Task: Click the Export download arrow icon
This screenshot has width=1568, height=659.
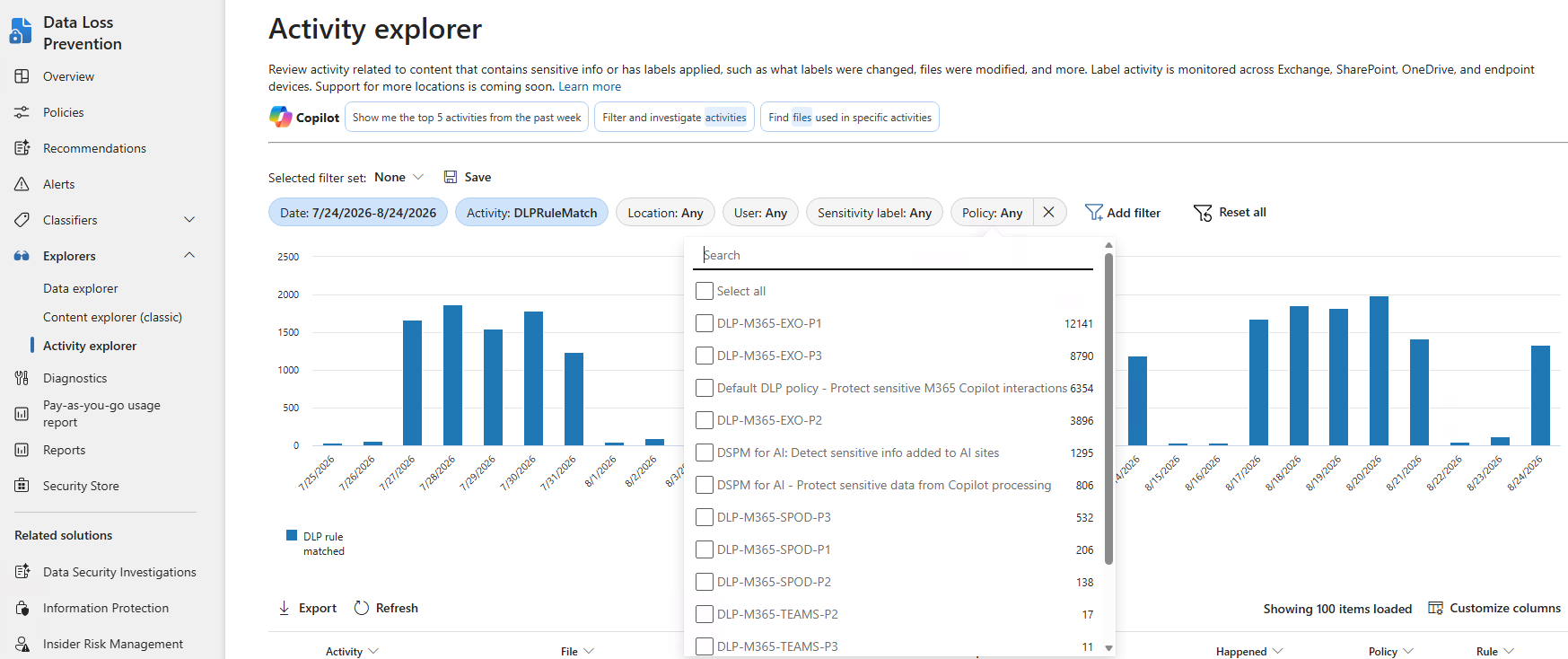Action: click(284, 608)
